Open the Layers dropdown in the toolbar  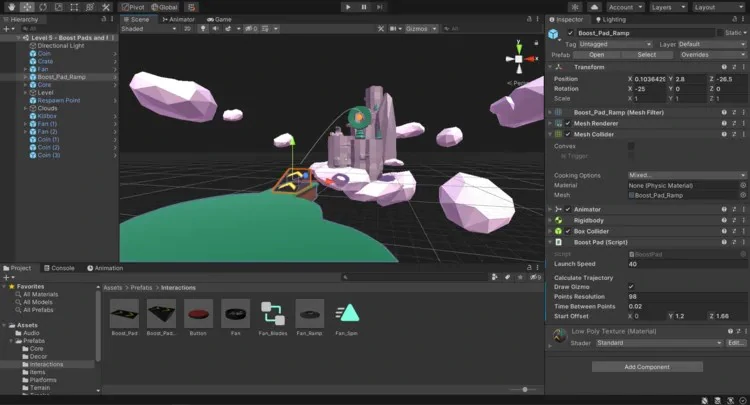(x=667, y=7)
